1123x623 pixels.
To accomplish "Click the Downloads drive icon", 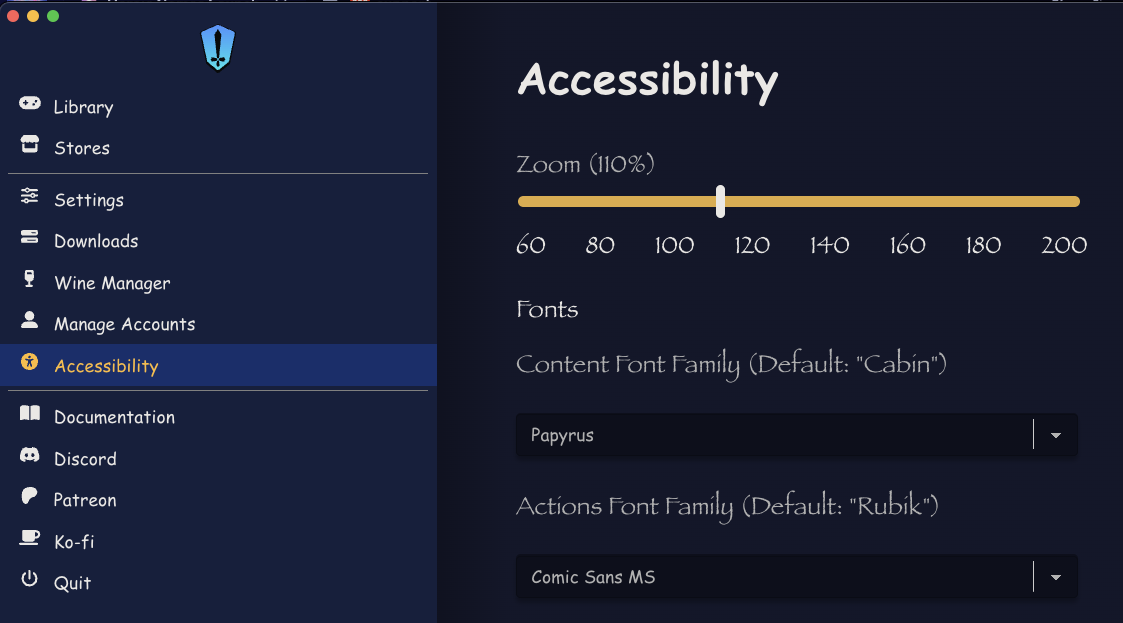I will (x=30, y=238).
